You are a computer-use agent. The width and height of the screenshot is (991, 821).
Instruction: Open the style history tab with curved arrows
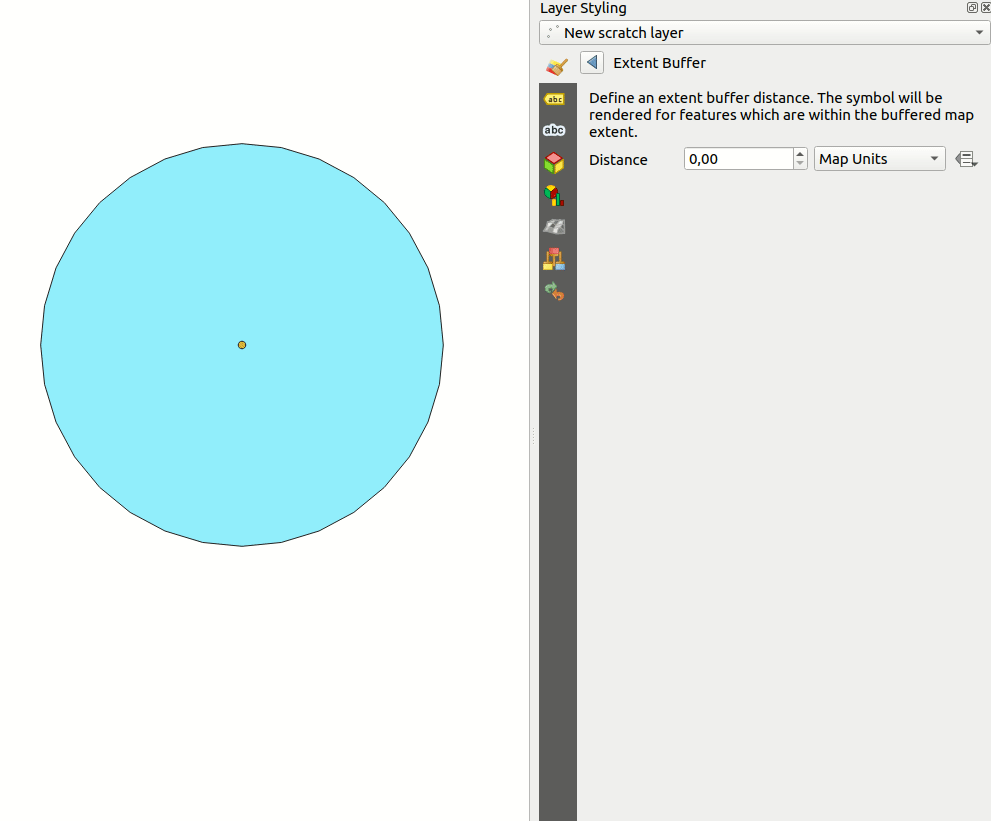click(555, 291)
